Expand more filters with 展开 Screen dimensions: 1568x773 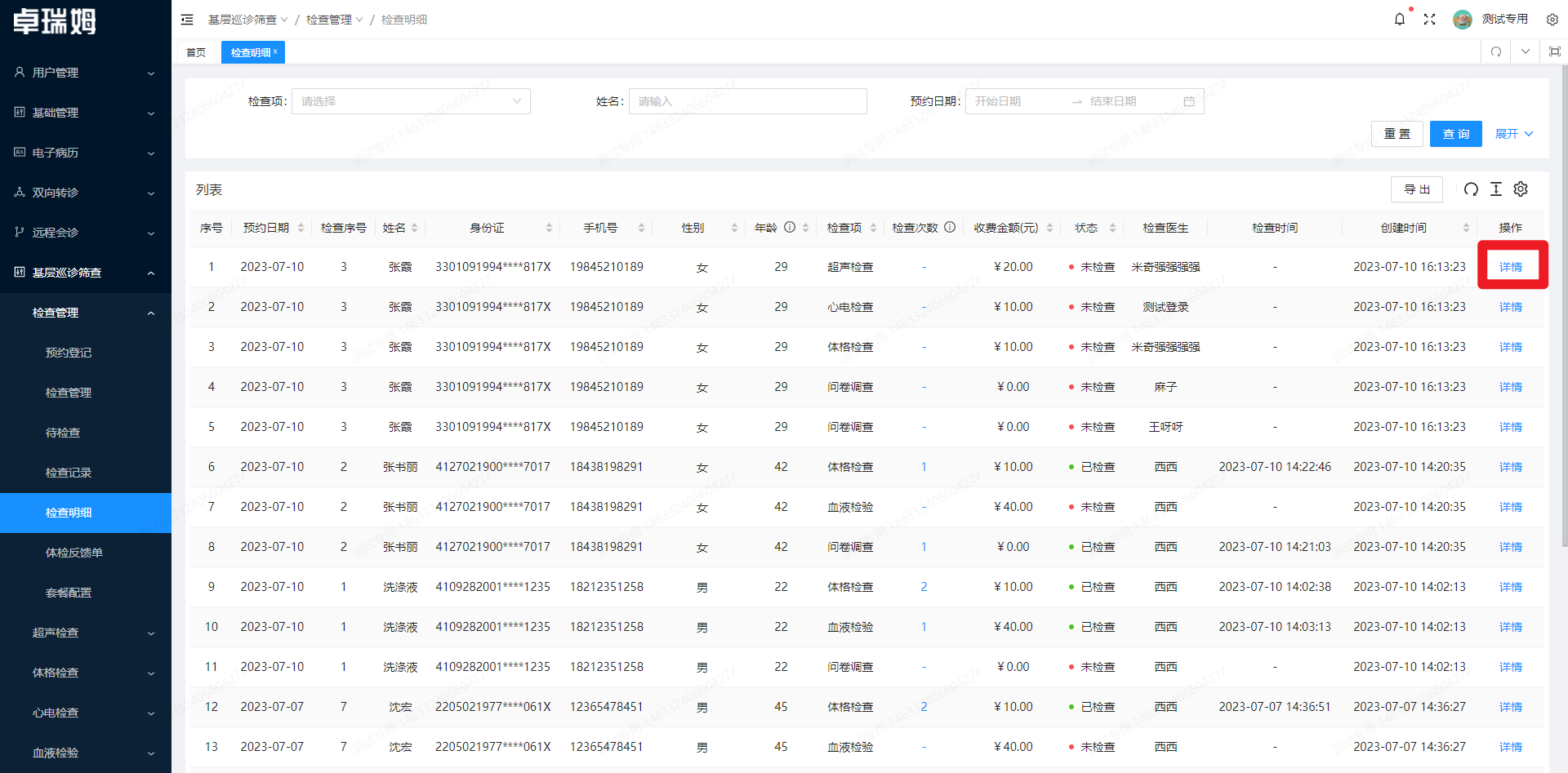[x=1514, y=134]
